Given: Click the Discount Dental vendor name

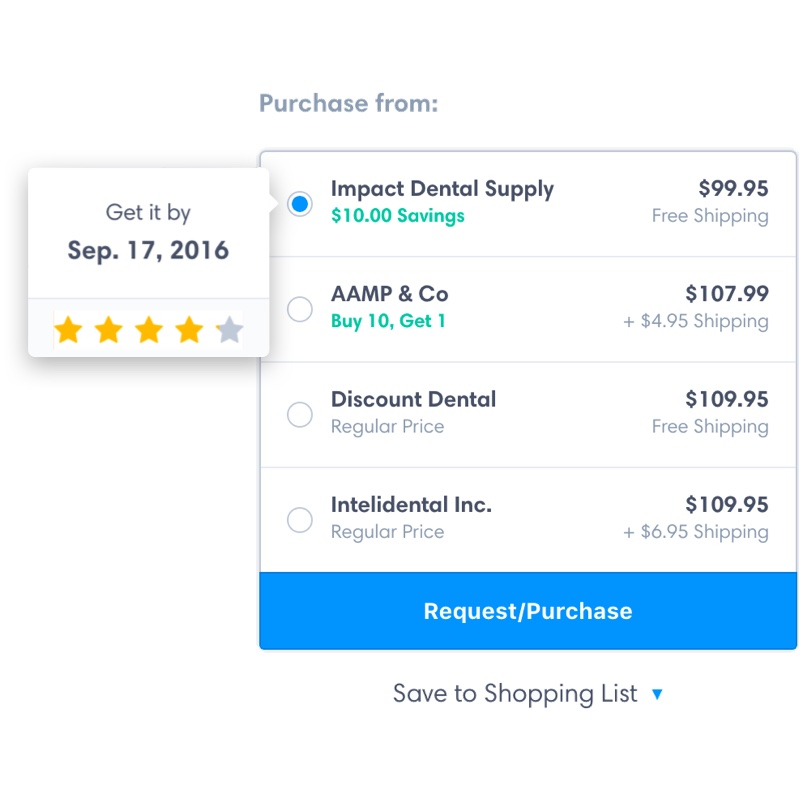Looking at the screenshot, I should pos(413,399).
